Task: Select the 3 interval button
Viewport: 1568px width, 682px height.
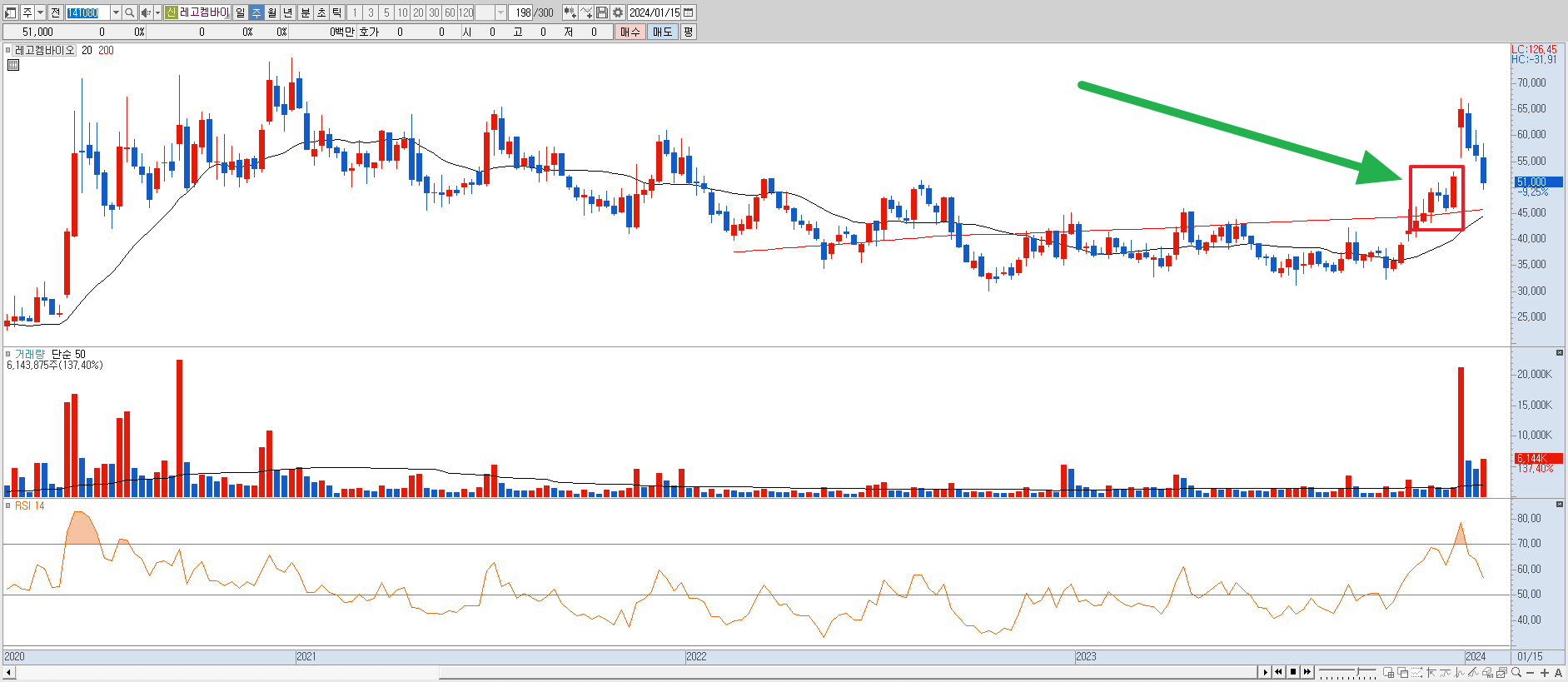Action: point(371,12)
